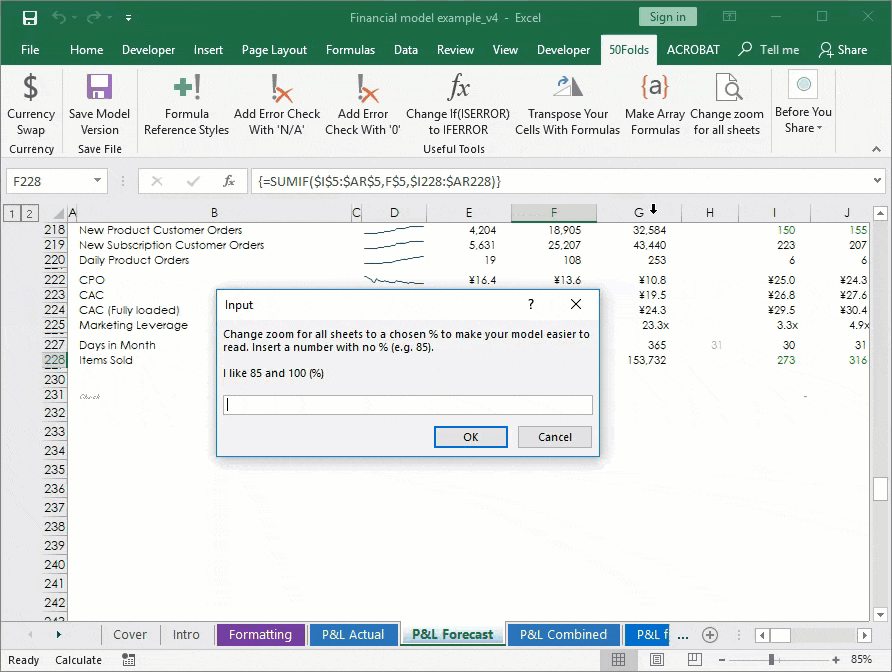Click OK in the Input dialog
This screenshot has width=892, height=672.
click(470, 437)
